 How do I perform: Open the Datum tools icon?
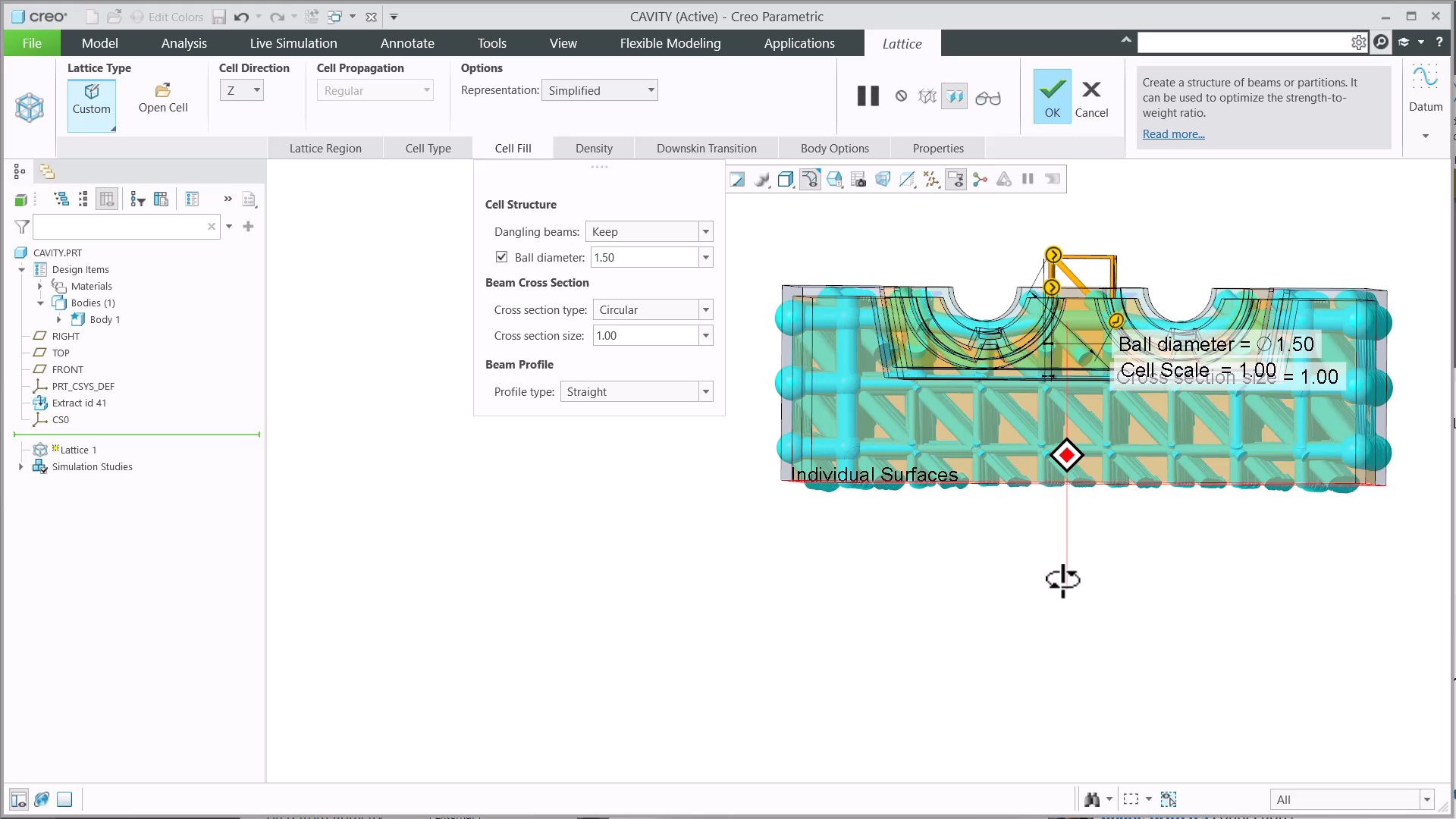pyautogui.click(x=1425, y=78)
